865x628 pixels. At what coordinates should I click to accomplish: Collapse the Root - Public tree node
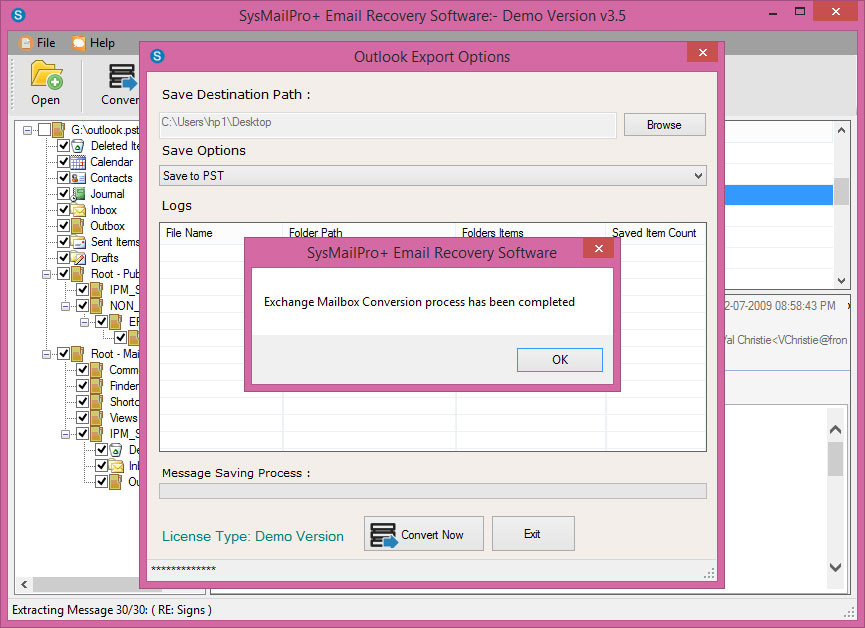tap(46, 274)
